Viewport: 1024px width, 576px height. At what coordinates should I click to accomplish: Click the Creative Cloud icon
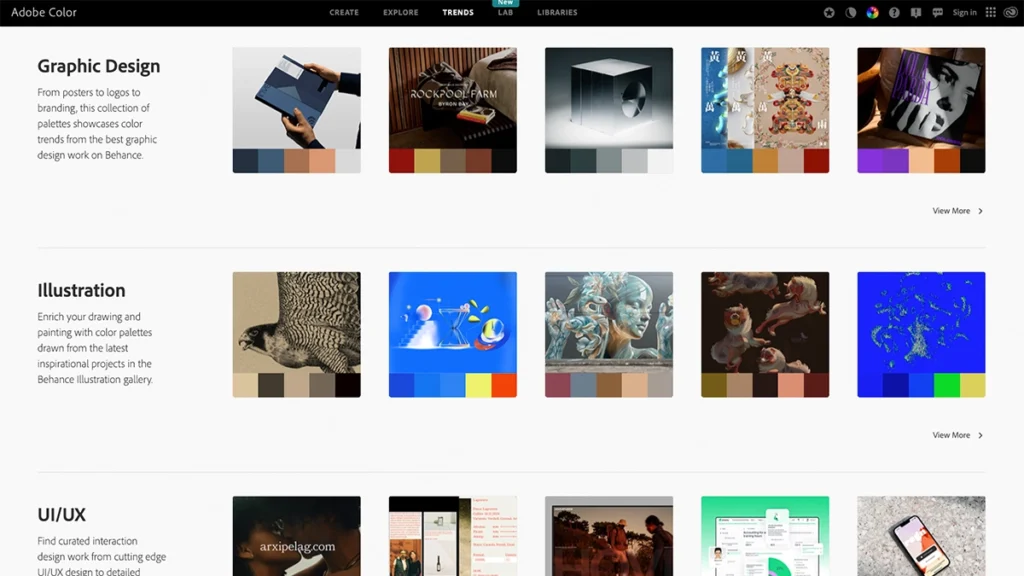pos(1010,12)
